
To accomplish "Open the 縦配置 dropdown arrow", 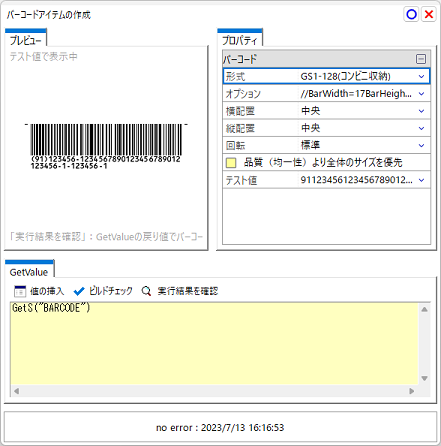I will 421,128.
